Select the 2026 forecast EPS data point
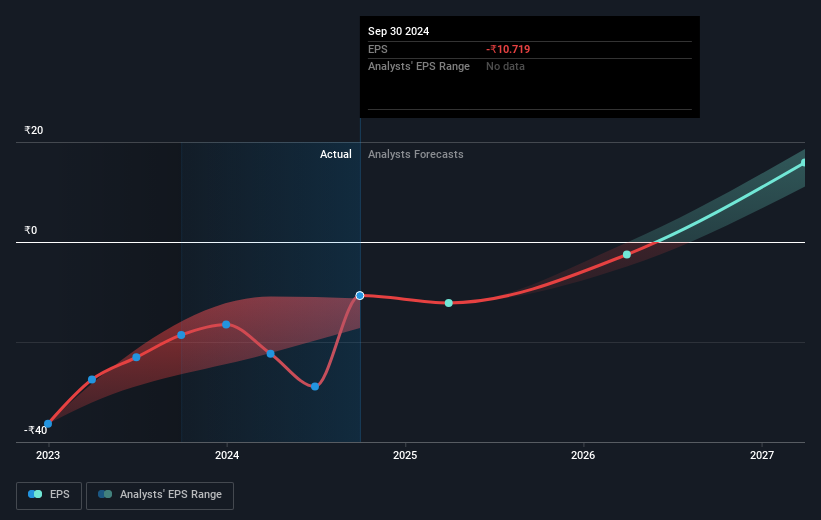The width and height of the screenshot is (821, 520). (627, 255)
